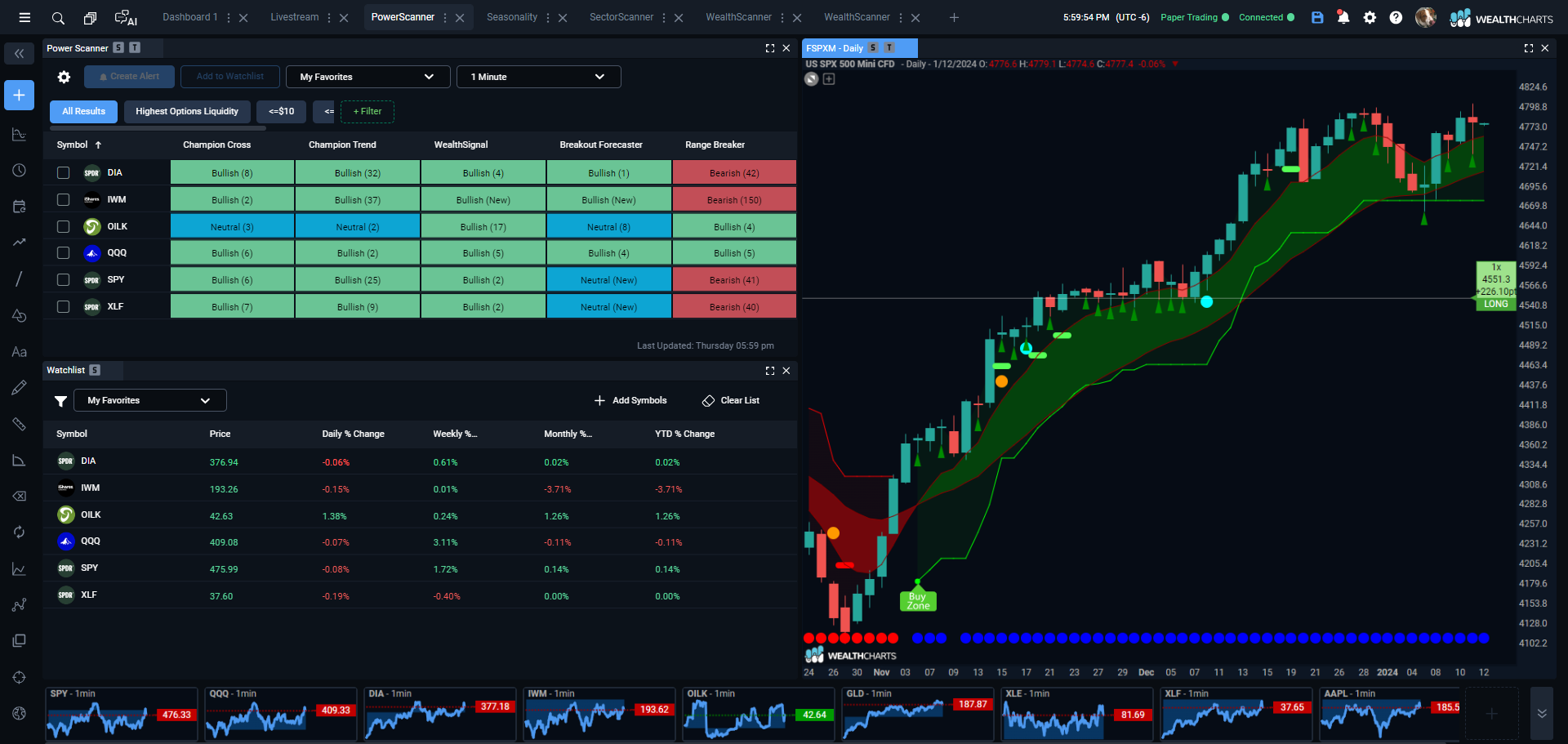Click the plus icon below chart title
Image resolution: width=1568 pixels, height=744 pixels.
(x=829, y=79)
